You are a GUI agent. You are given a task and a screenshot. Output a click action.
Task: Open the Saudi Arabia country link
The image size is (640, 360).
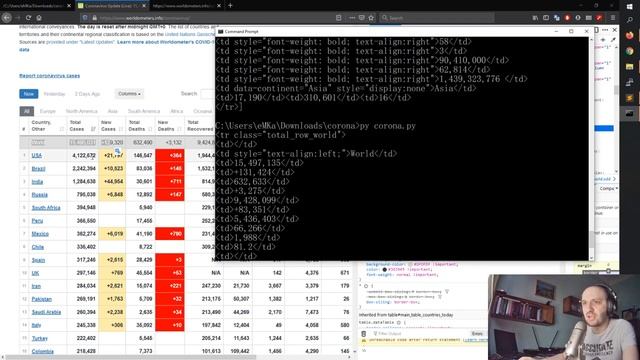[x=46, y=312]
